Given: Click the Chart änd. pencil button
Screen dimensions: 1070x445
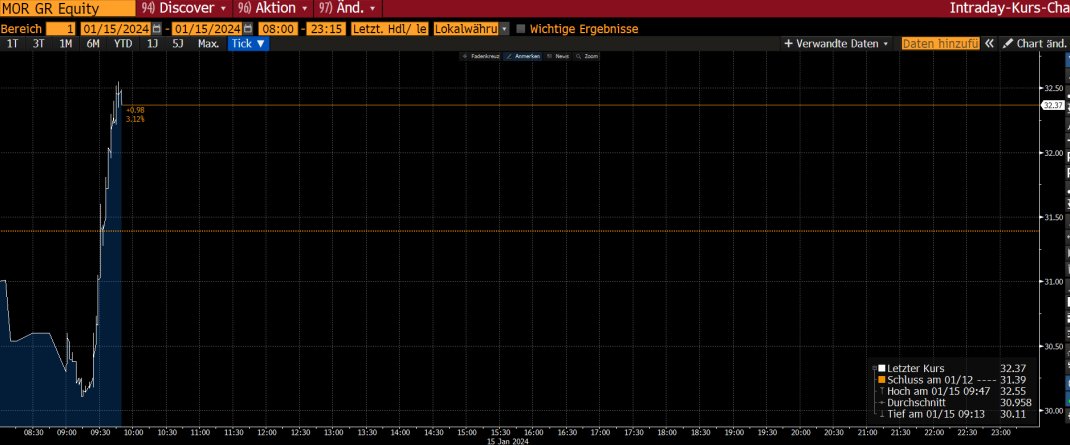Looking at the screenshot, I should click(1034, 44).
